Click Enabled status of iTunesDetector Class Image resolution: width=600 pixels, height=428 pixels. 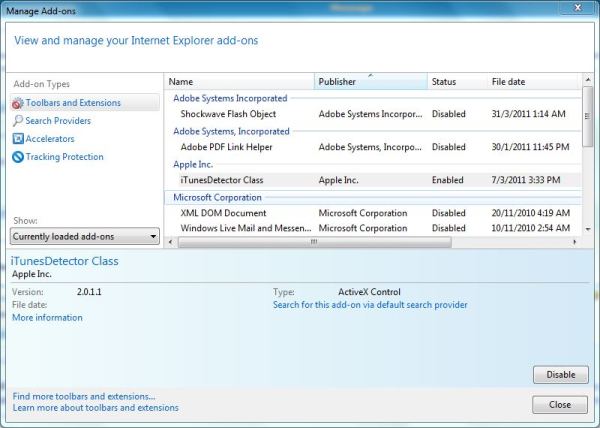click(x=447, y=180)
